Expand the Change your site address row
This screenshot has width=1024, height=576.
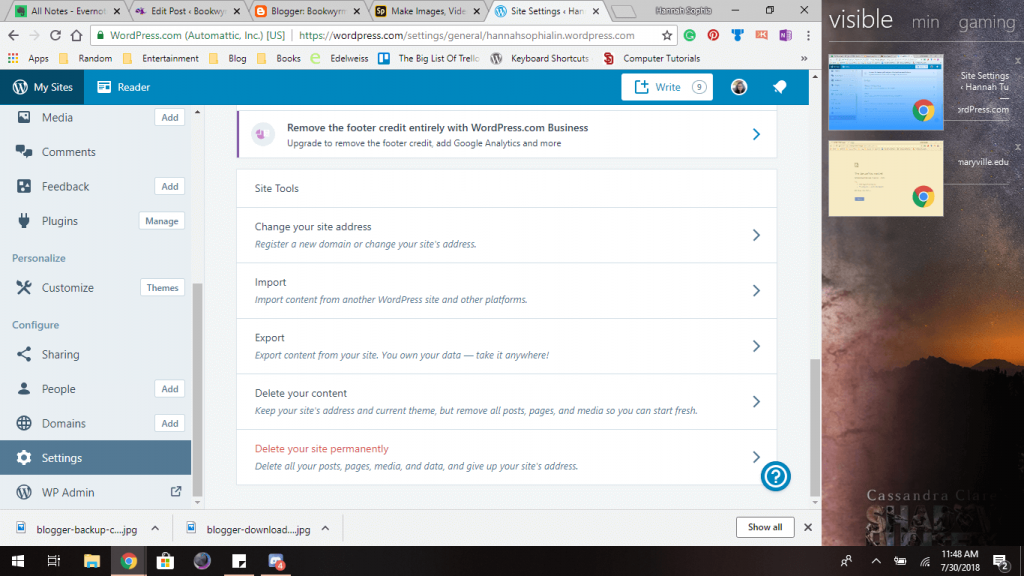(x=756, y=235)
